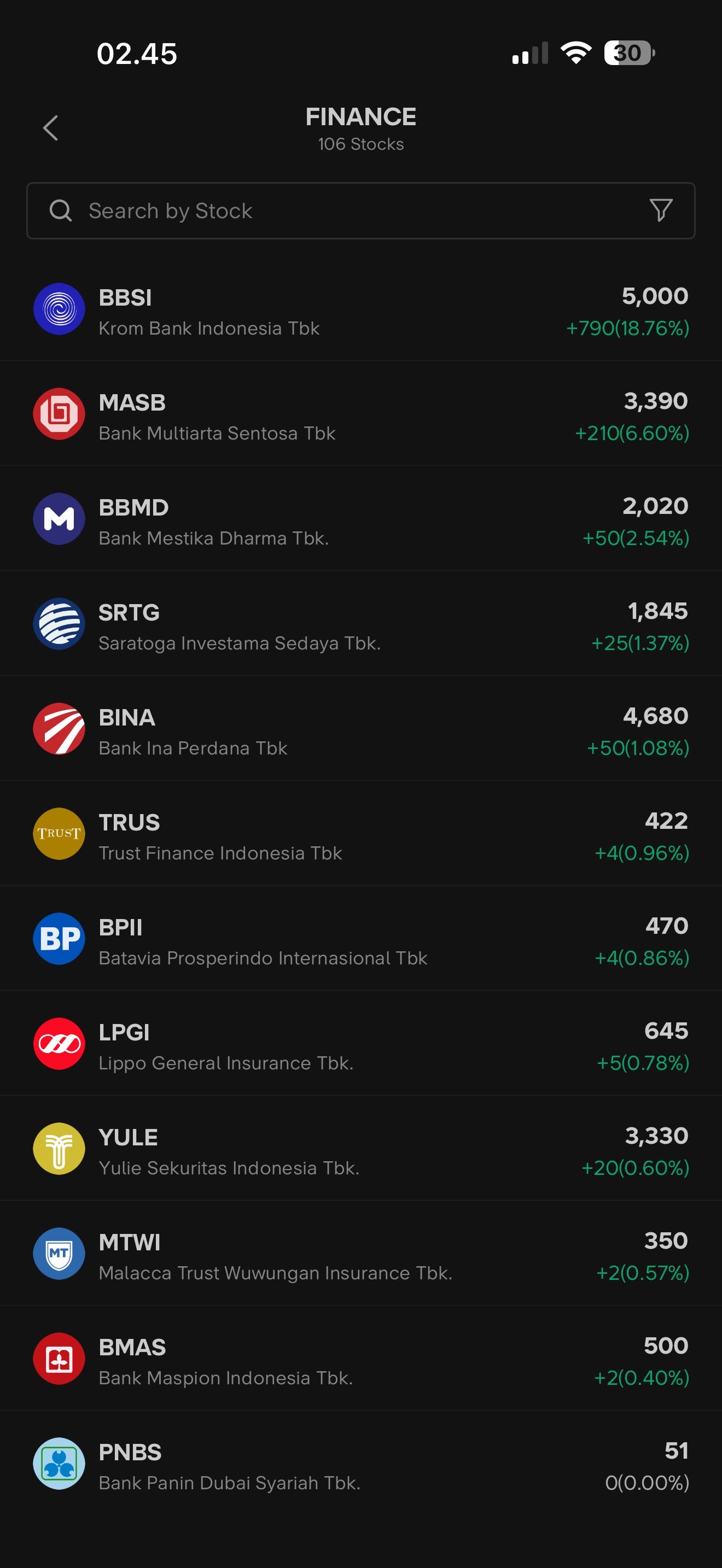Screen dimensions: 722x1568
Task: Select Bank Panin Dubai Syariah row
Action: [x=360, y=1464]
